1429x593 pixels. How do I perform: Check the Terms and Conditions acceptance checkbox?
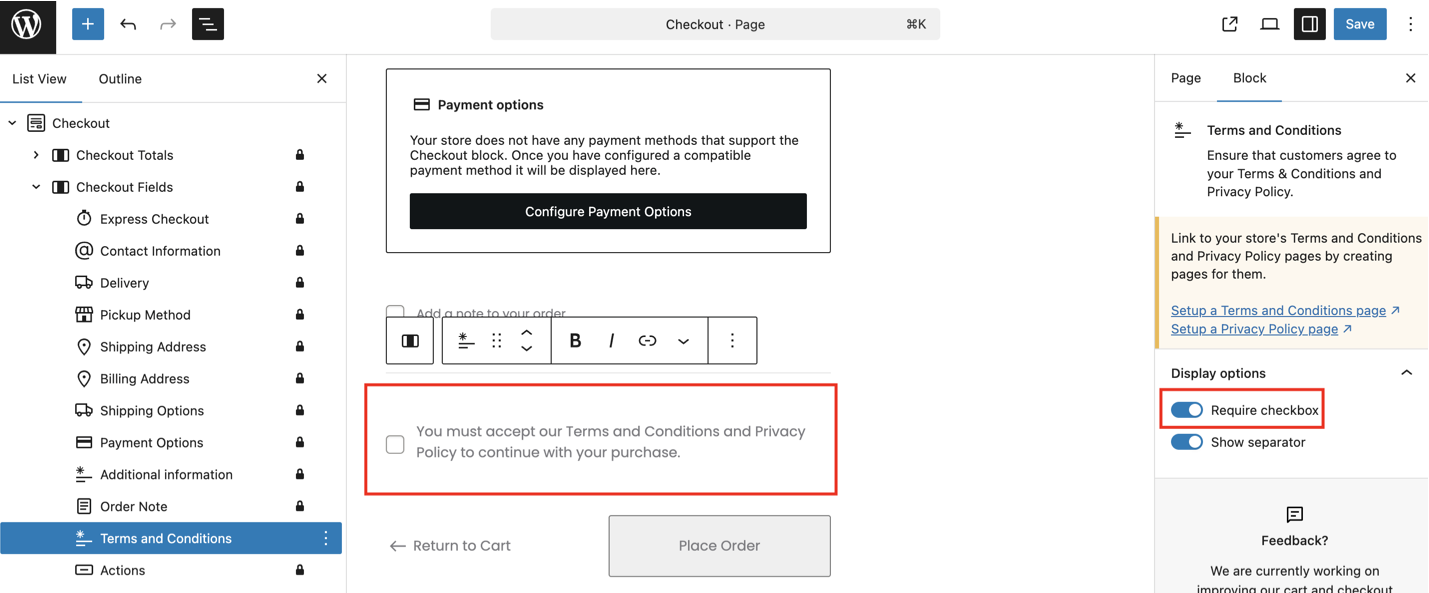tap(396, 444)
